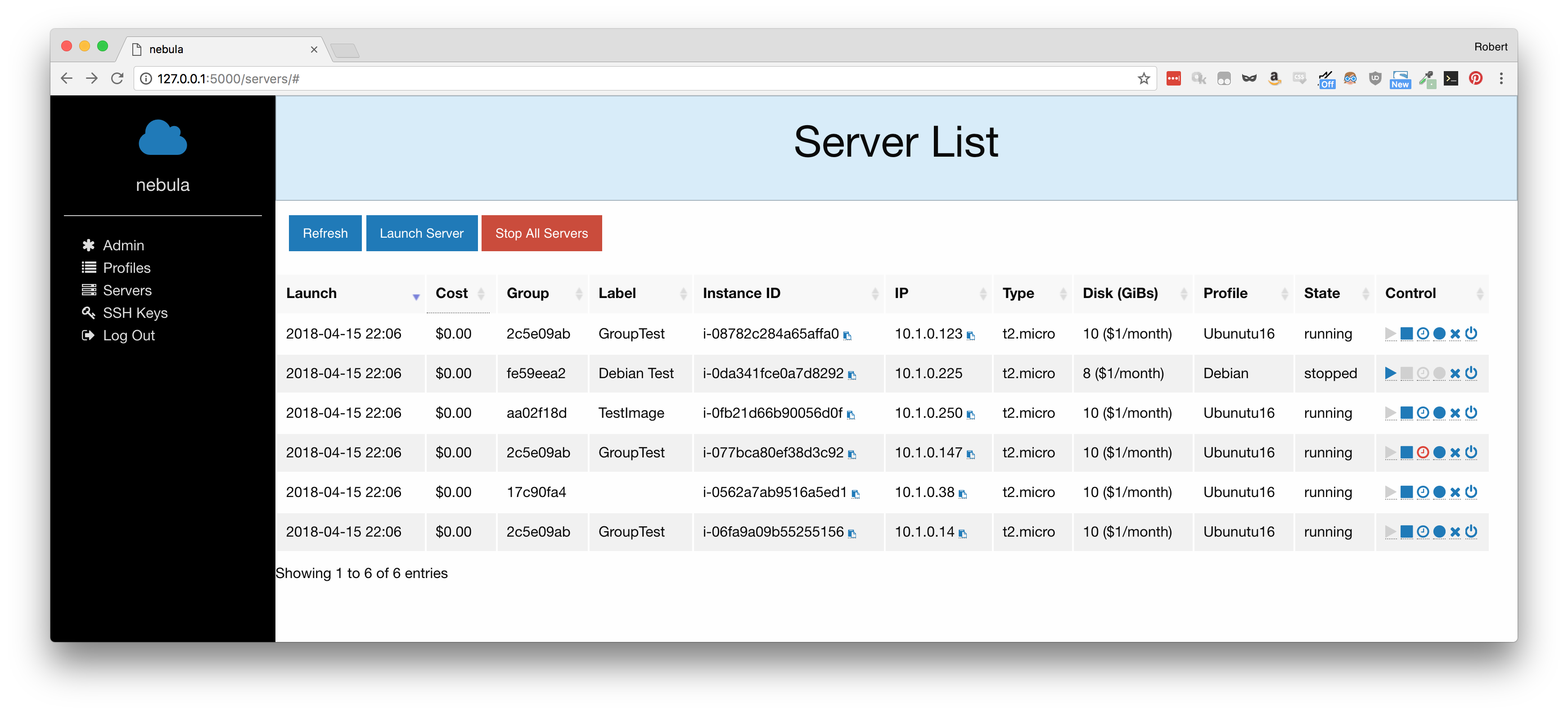Sort table by State column
The height and width of the screenshot is (714, 1568).
point(1334,294)
